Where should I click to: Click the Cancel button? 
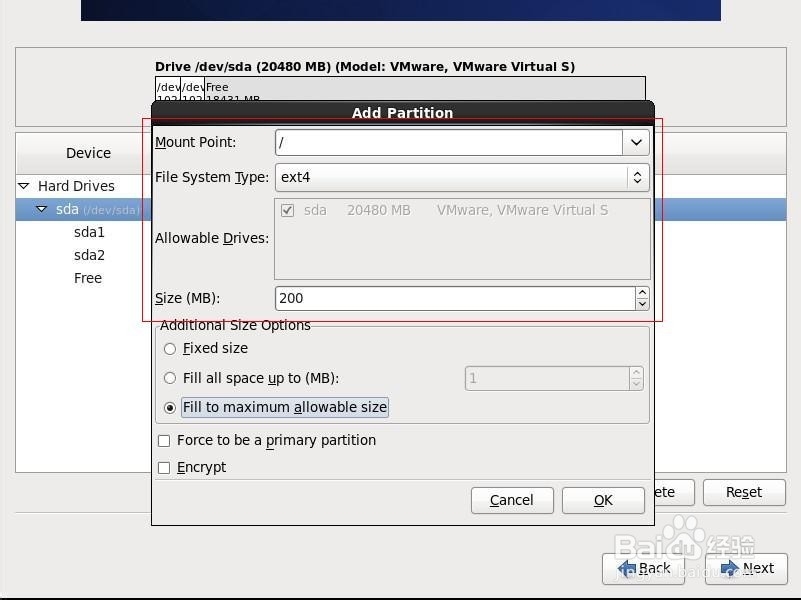[x=512, y=500]
